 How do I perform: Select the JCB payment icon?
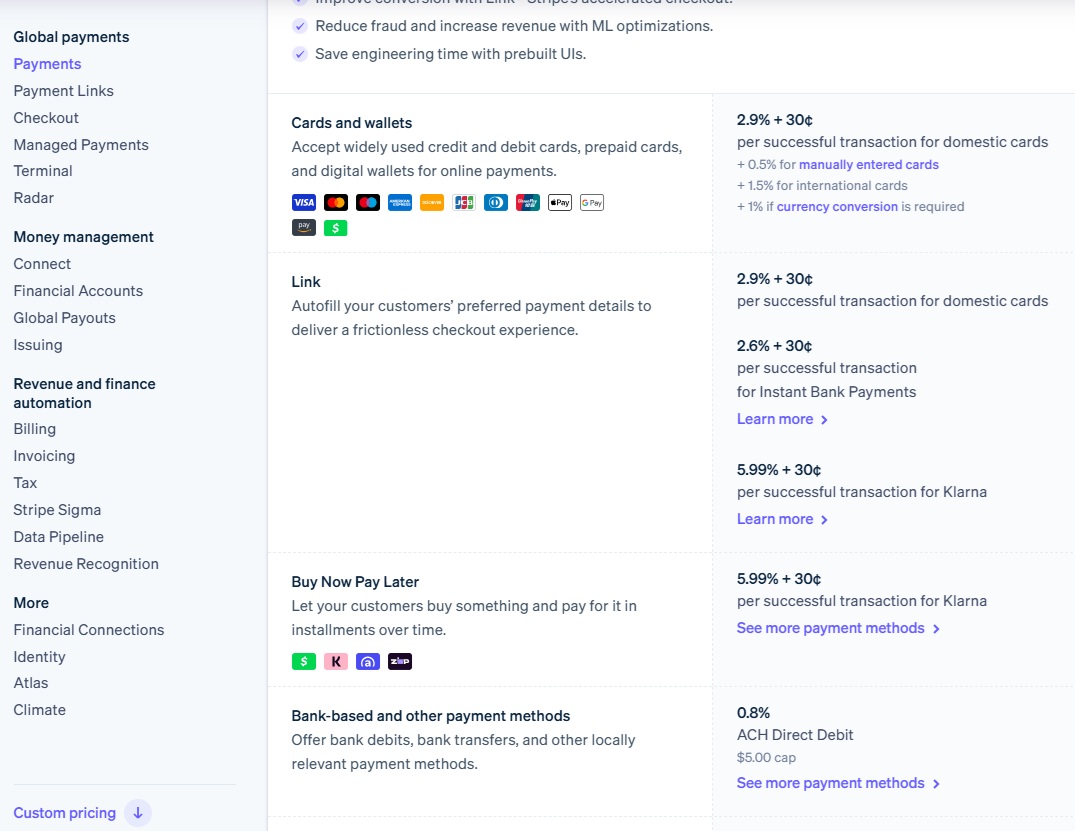pos(463,202)
